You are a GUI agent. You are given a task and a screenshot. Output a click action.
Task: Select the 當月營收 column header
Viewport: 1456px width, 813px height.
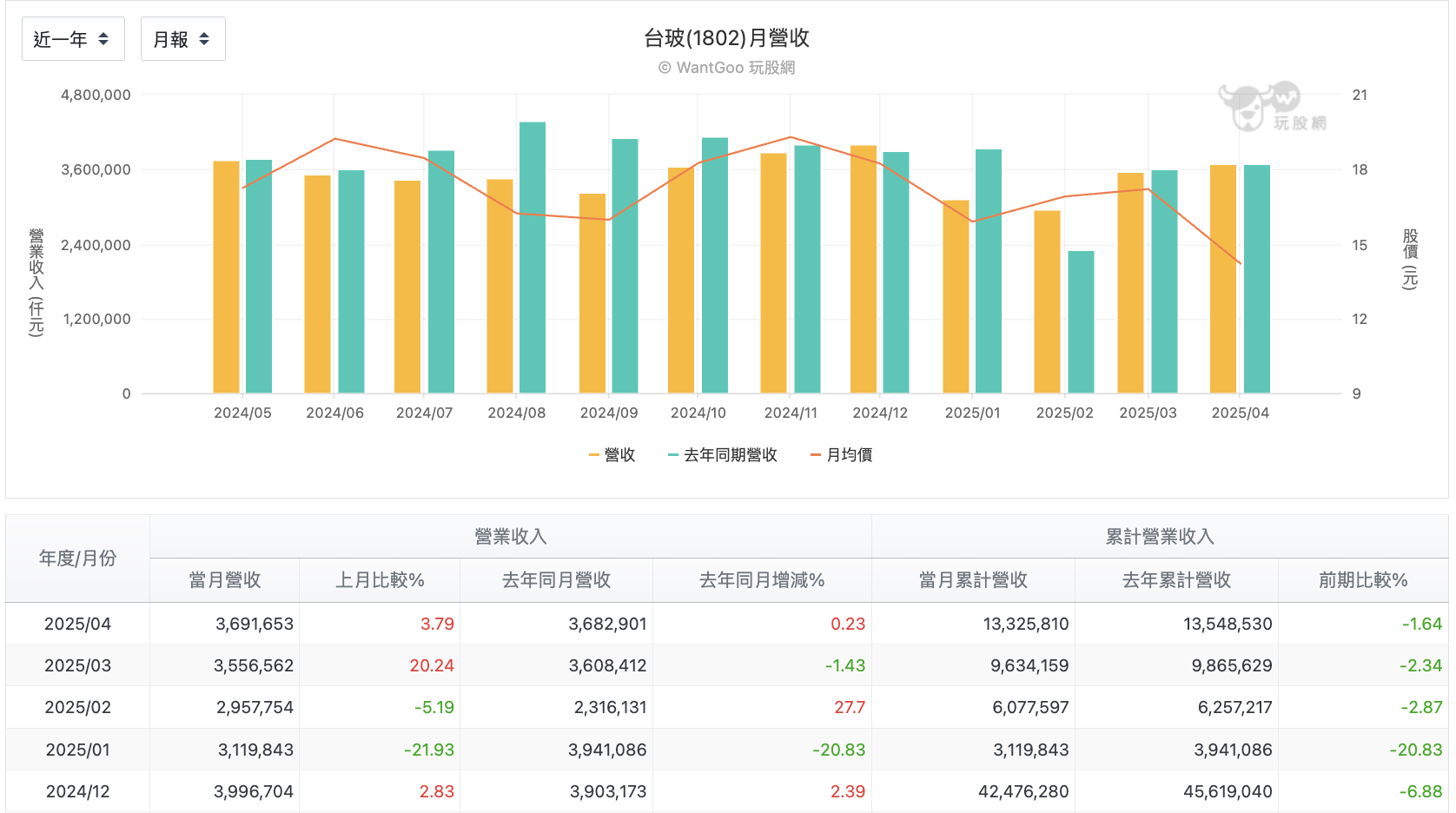225,580
